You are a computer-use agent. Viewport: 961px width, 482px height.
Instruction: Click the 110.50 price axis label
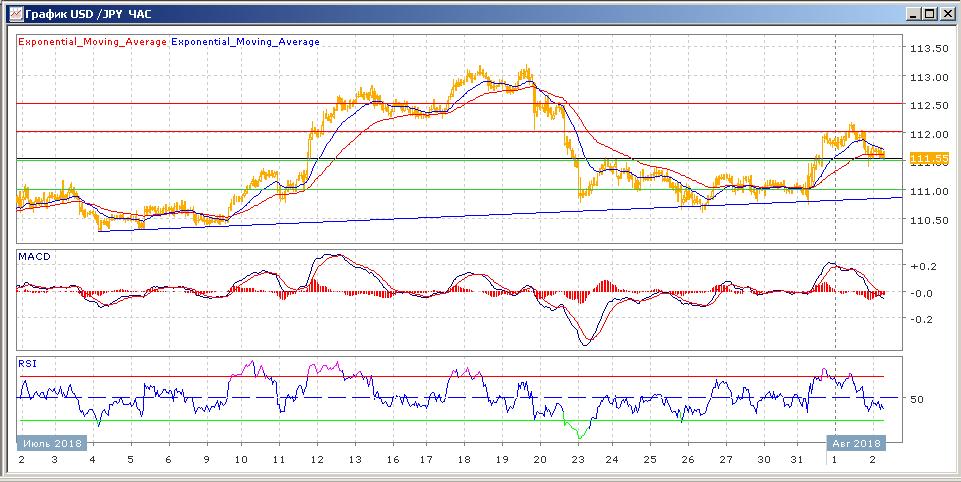tap(927, 220)
